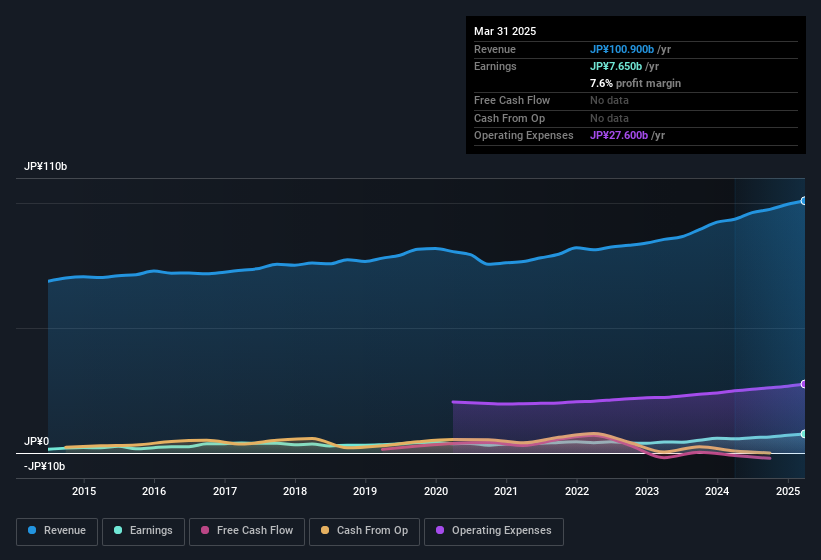Image resolution: width=821 pixels, height=560 pixels.
Task: Click the 2022 x-axis label
Action: click(x=577, y=491)
